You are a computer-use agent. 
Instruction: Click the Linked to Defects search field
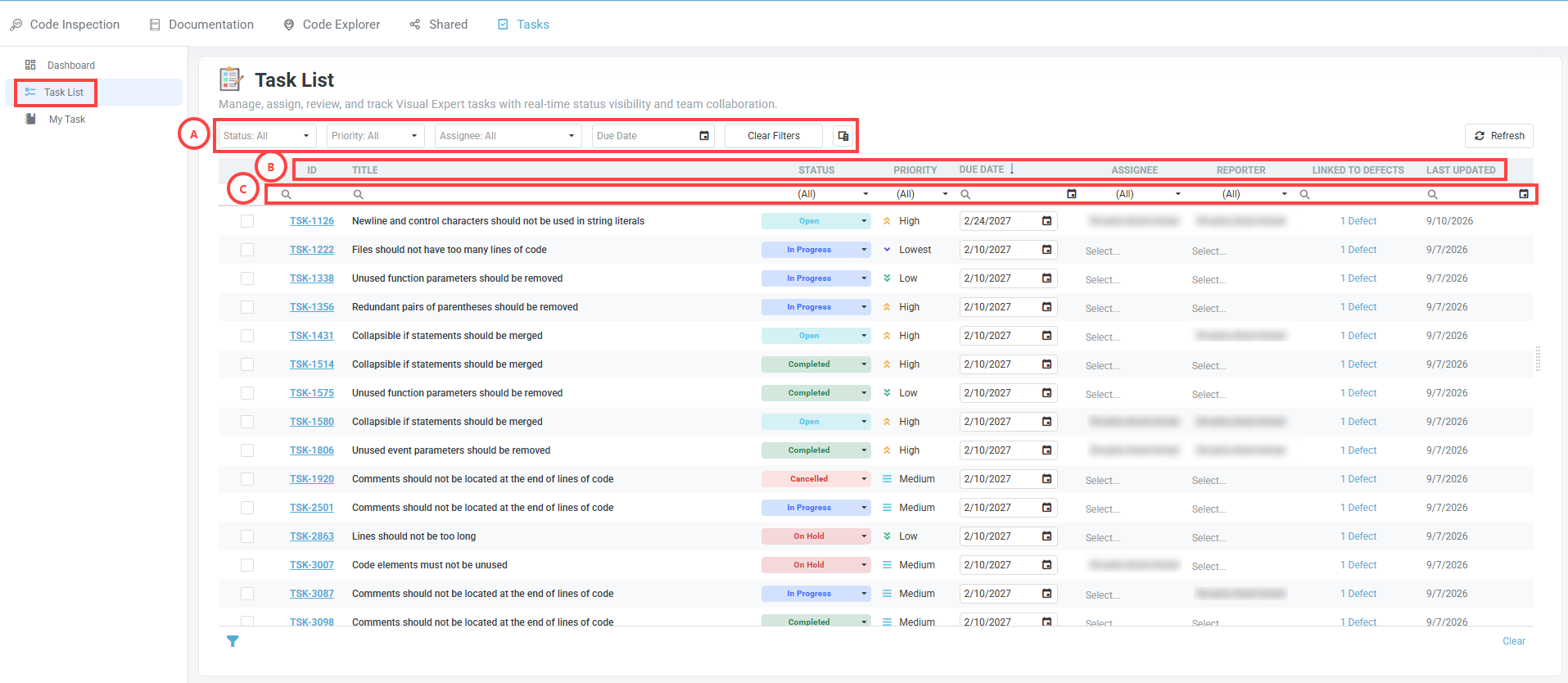click(1359, 194)
